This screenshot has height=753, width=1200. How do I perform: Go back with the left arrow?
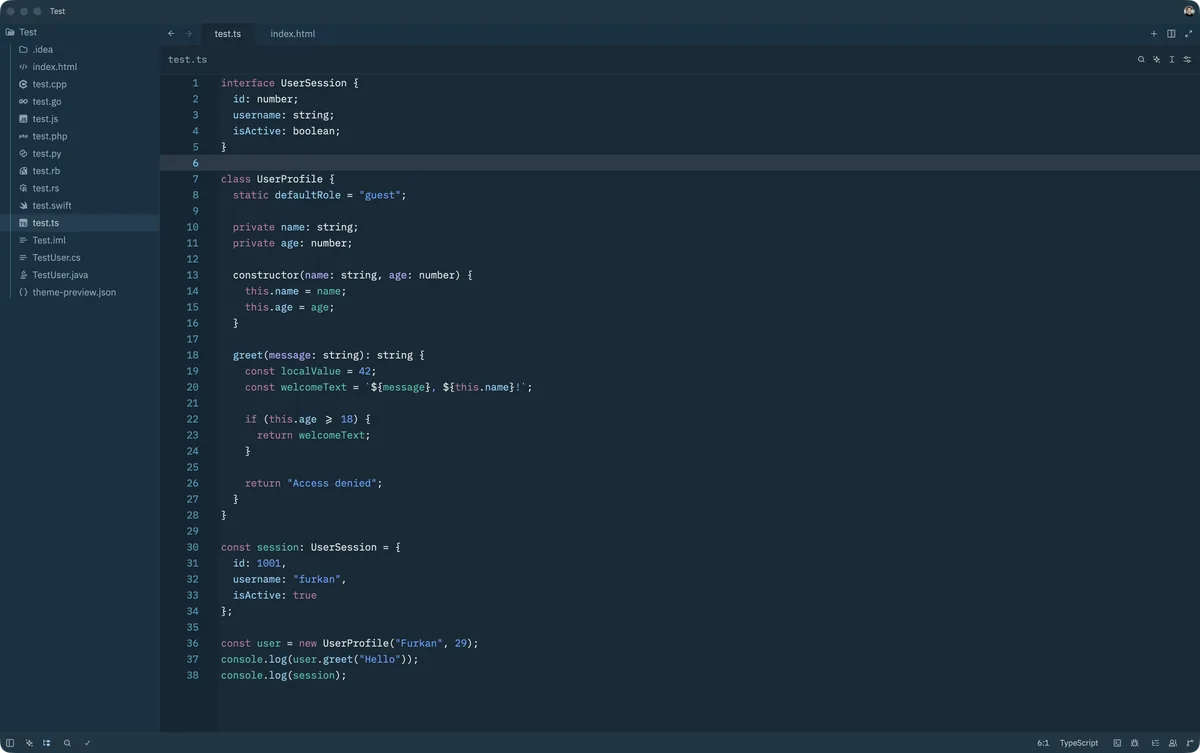tap(171, 34)
